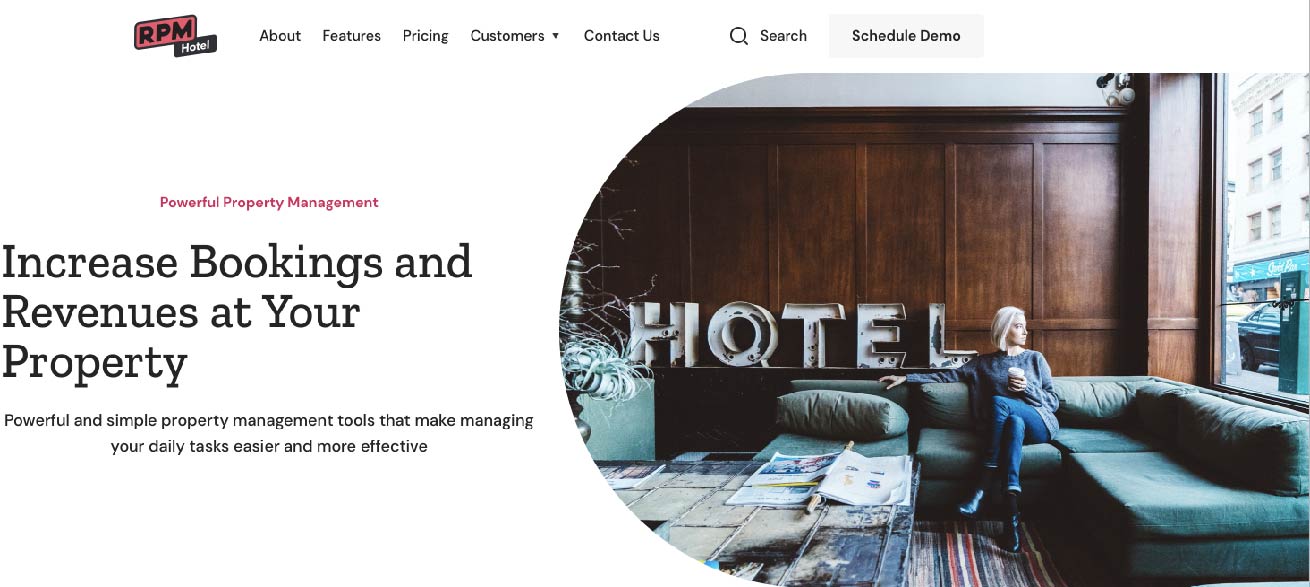Open the Pricing page link
The image size is (1310, 587).
[x=426, y=36]
